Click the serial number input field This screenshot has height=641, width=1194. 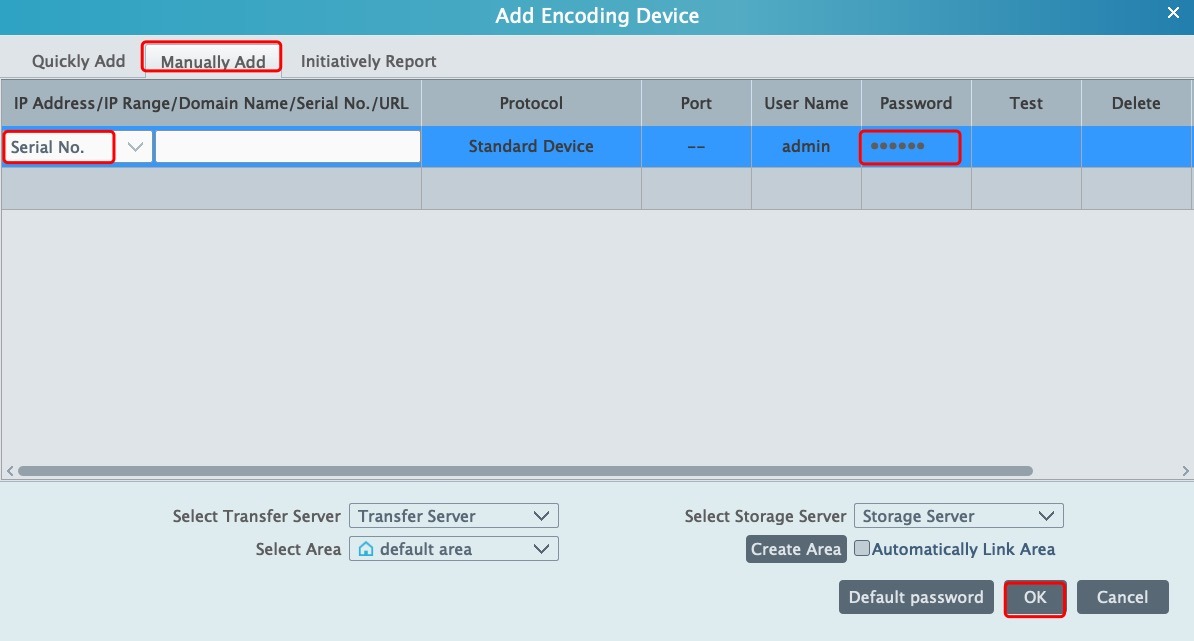(287, 147)
